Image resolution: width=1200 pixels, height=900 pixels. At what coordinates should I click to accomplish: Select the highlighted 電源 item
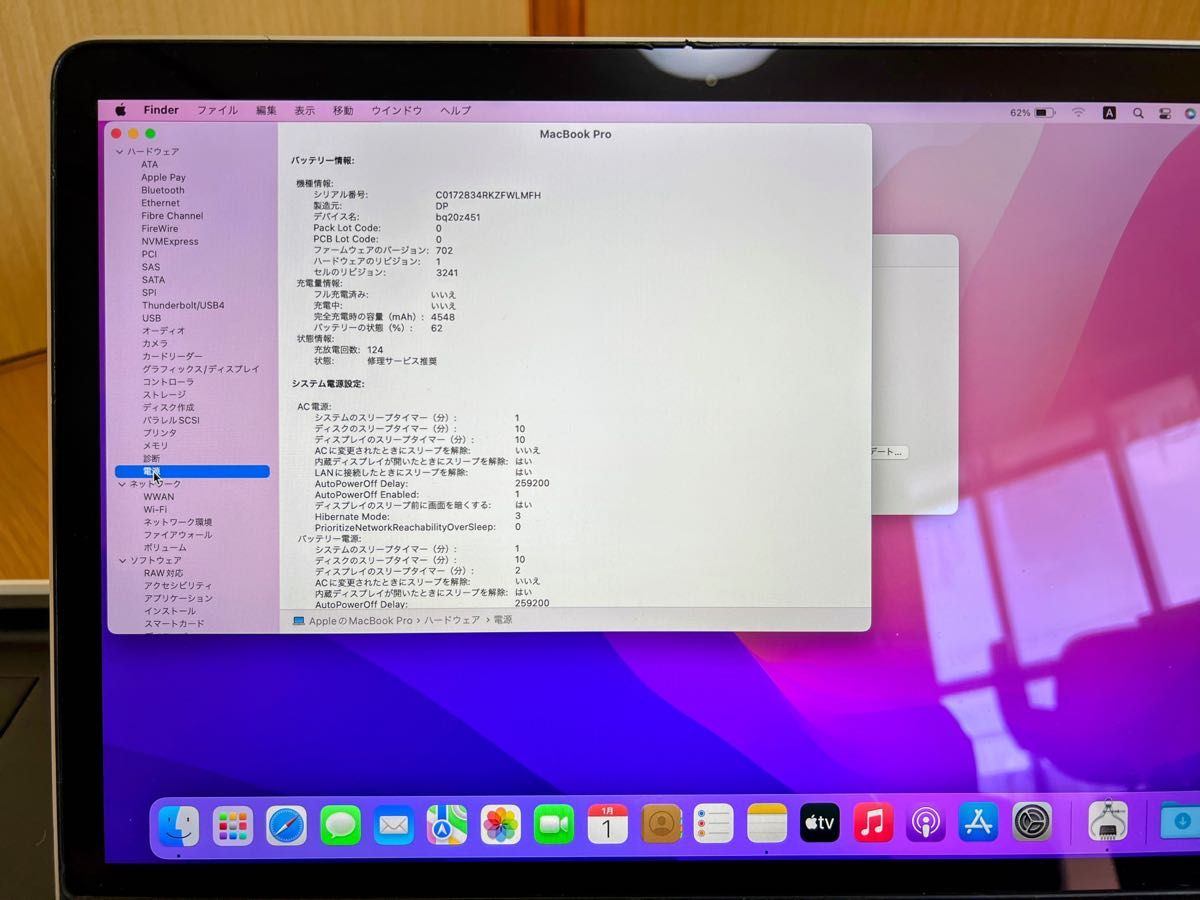point(192,471)
